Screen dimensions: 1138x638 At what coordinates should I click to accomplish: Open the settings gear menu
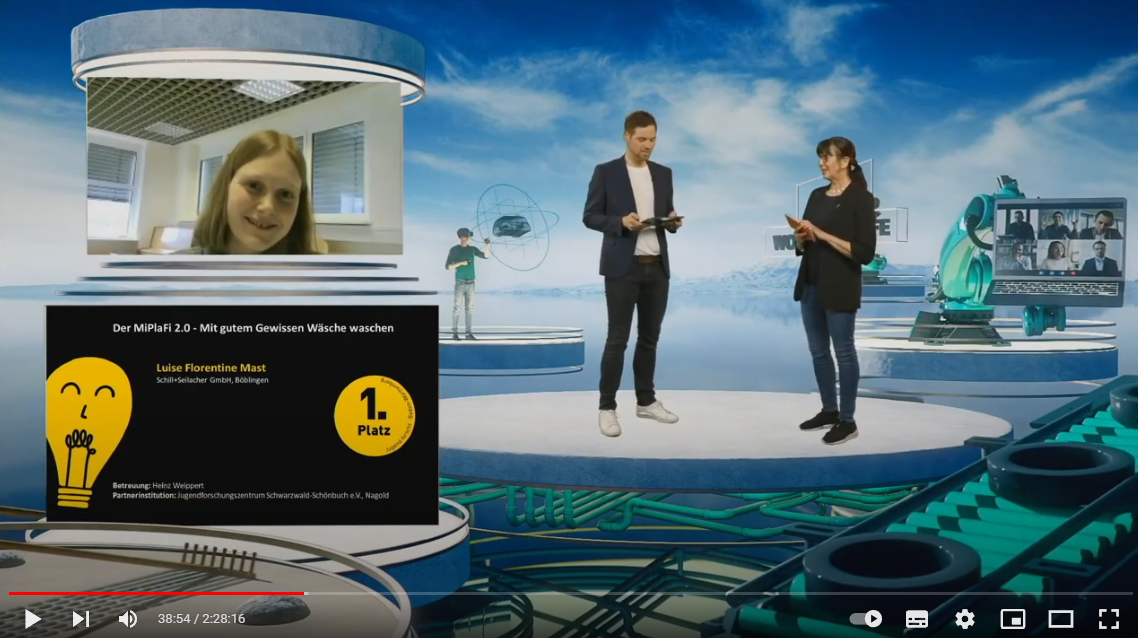click(x=965, y=619)
